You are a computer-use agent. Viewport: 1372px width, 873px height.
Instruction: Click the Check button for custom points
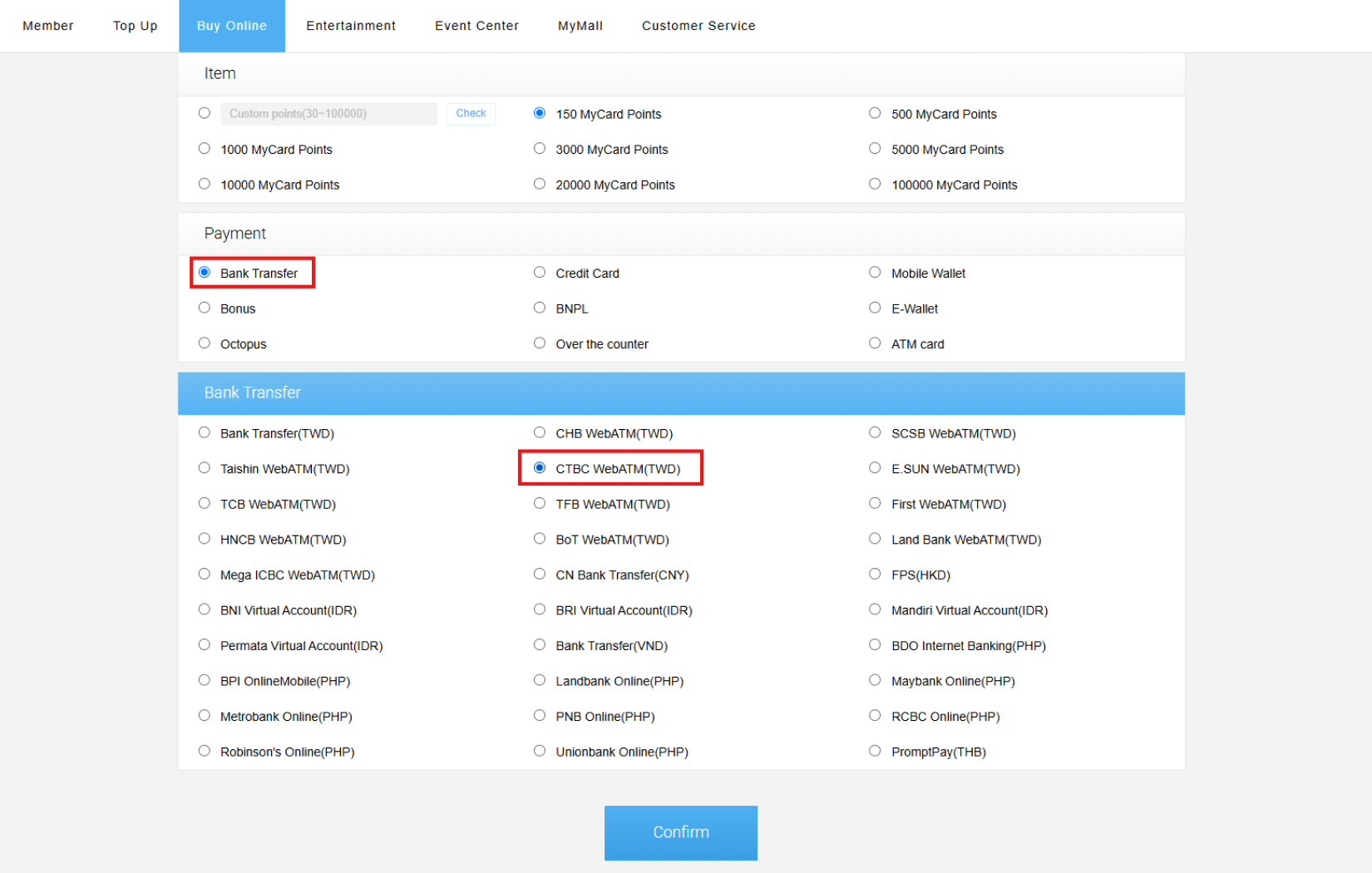[x=471, y=114]
